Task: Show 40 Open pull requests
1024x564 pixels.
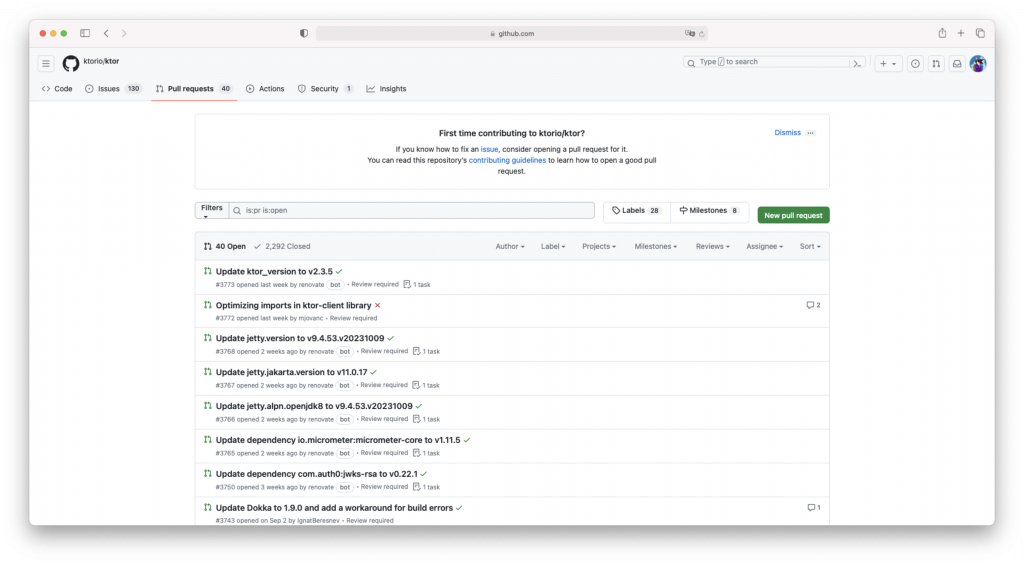Action: 225,246
